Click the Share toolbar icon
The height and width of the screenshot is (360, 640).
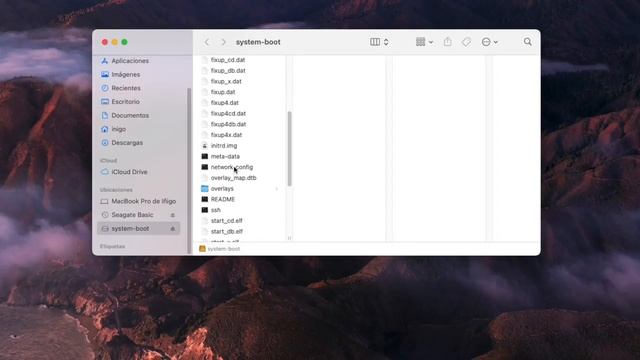[x=448, y=42]
